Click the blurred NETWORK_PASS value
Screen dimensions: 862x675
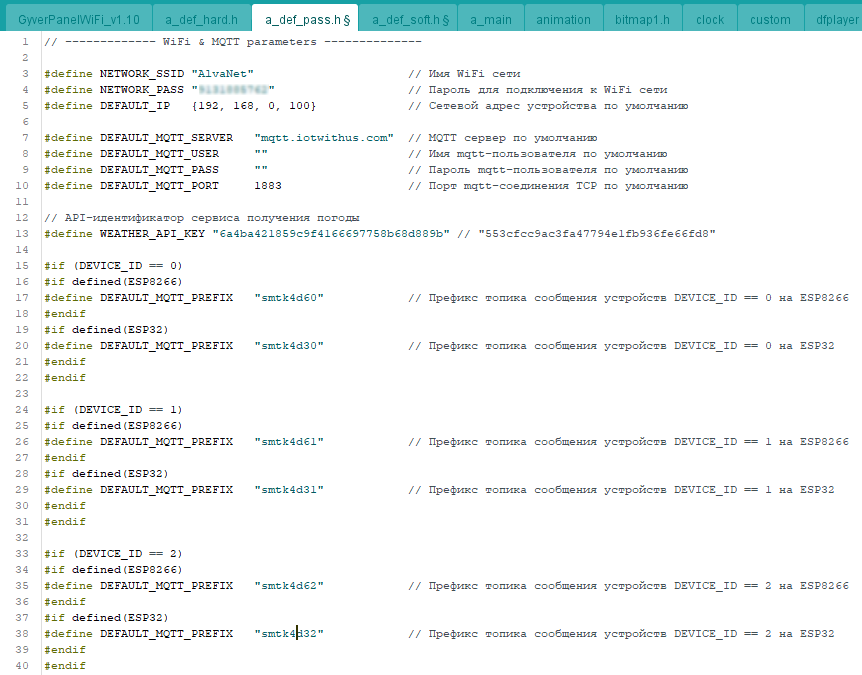tap(233, 90)
